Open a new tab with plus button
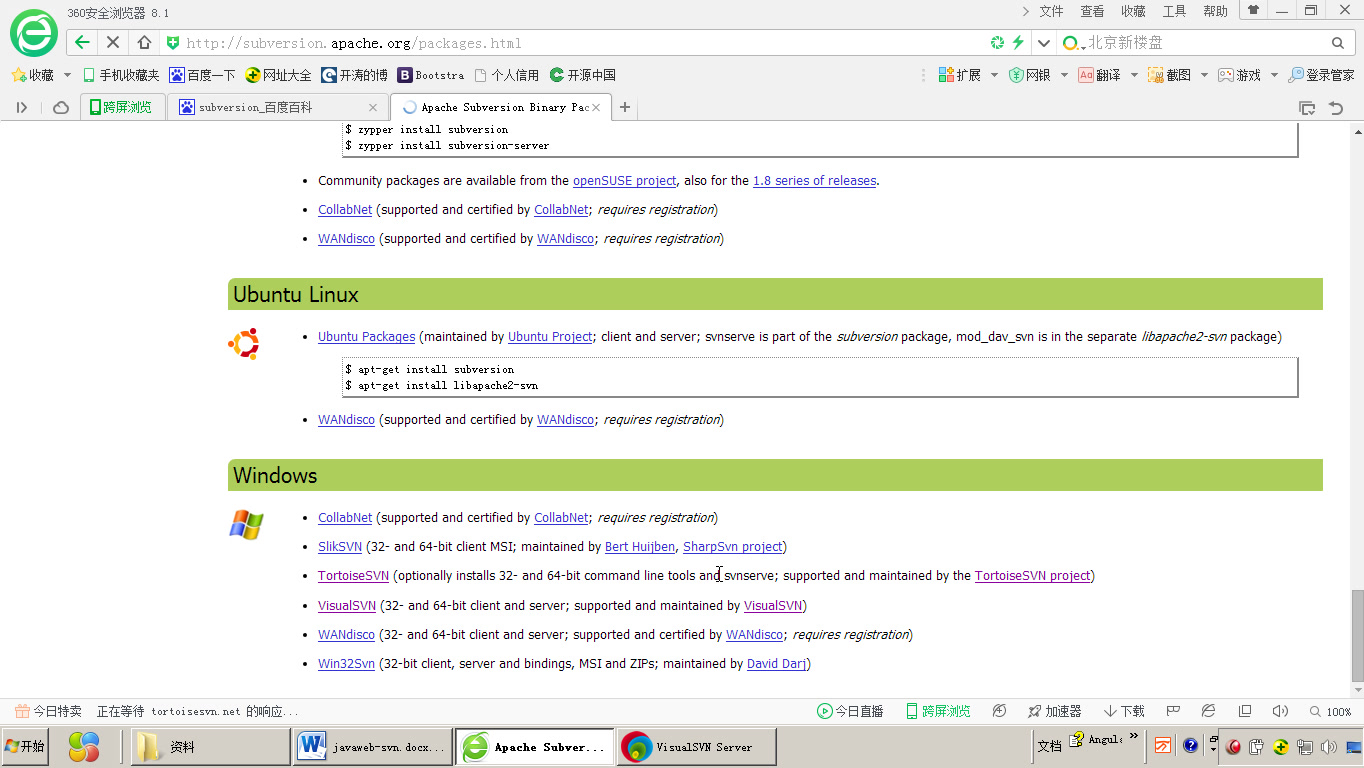 click(625, 107)
